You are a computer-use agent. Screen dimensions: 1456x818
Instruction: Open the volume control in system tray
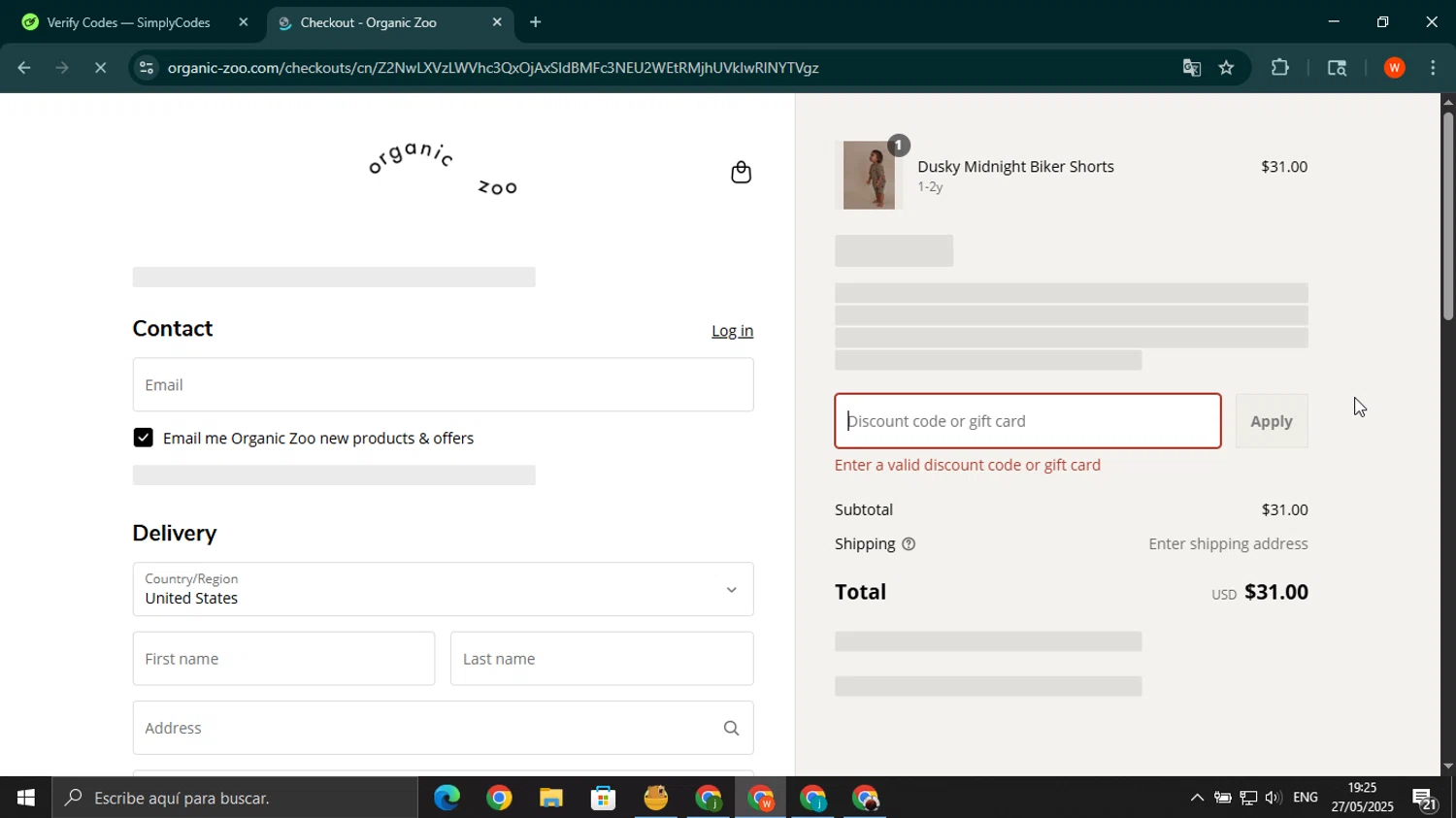click(1273, 798)
